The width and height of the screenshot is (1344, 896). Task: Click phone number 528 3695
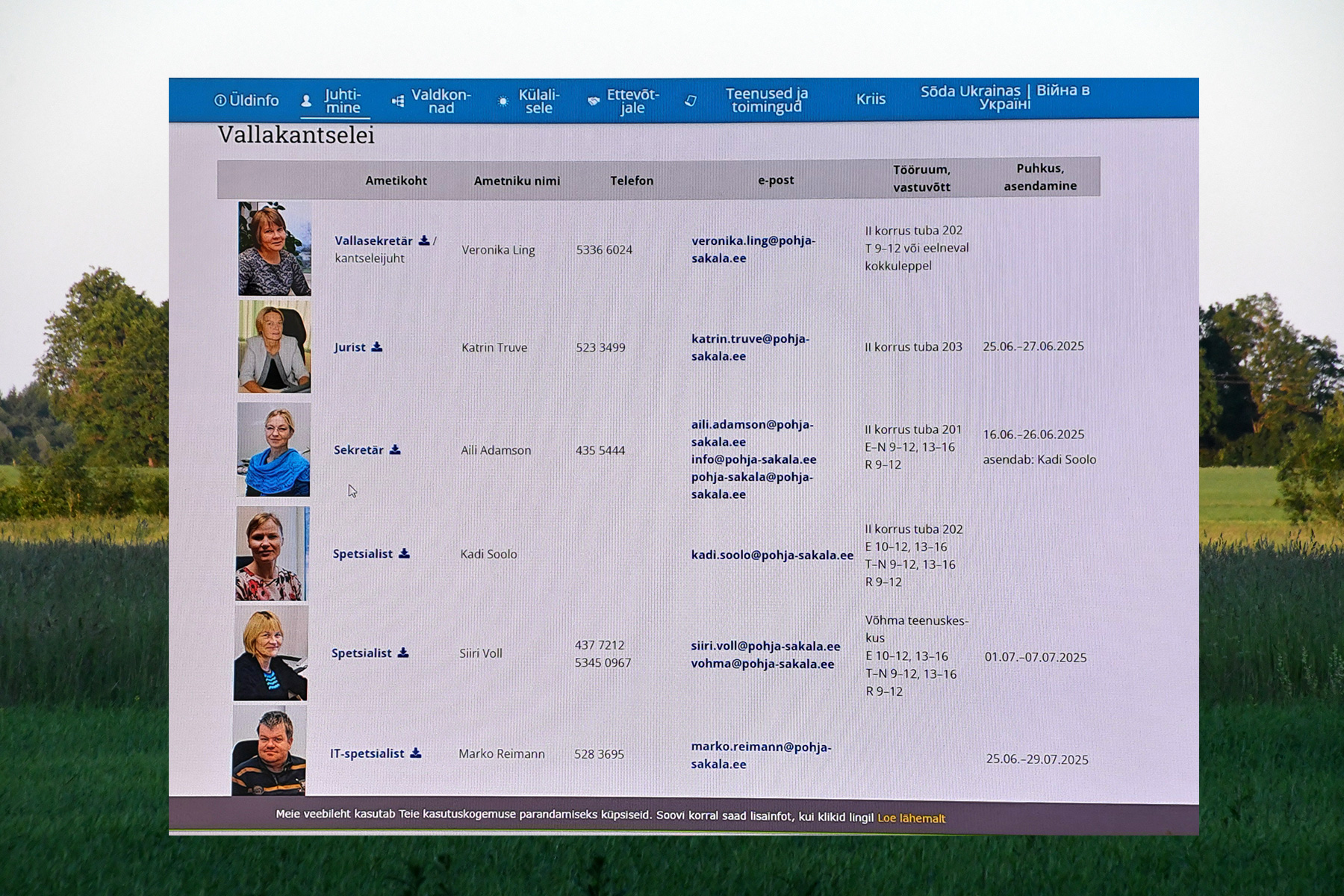click(x=599, y=754)
